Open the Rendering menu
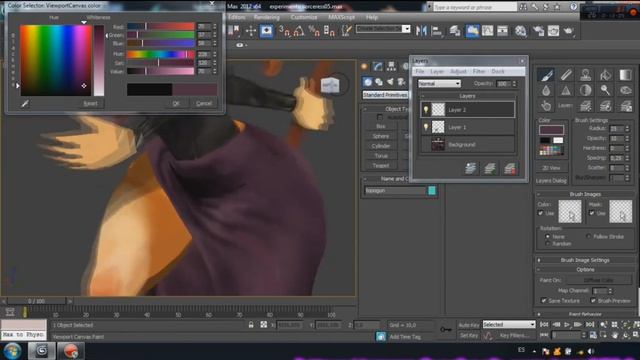Viewport: 640px width, 360px height. [267, 17]
